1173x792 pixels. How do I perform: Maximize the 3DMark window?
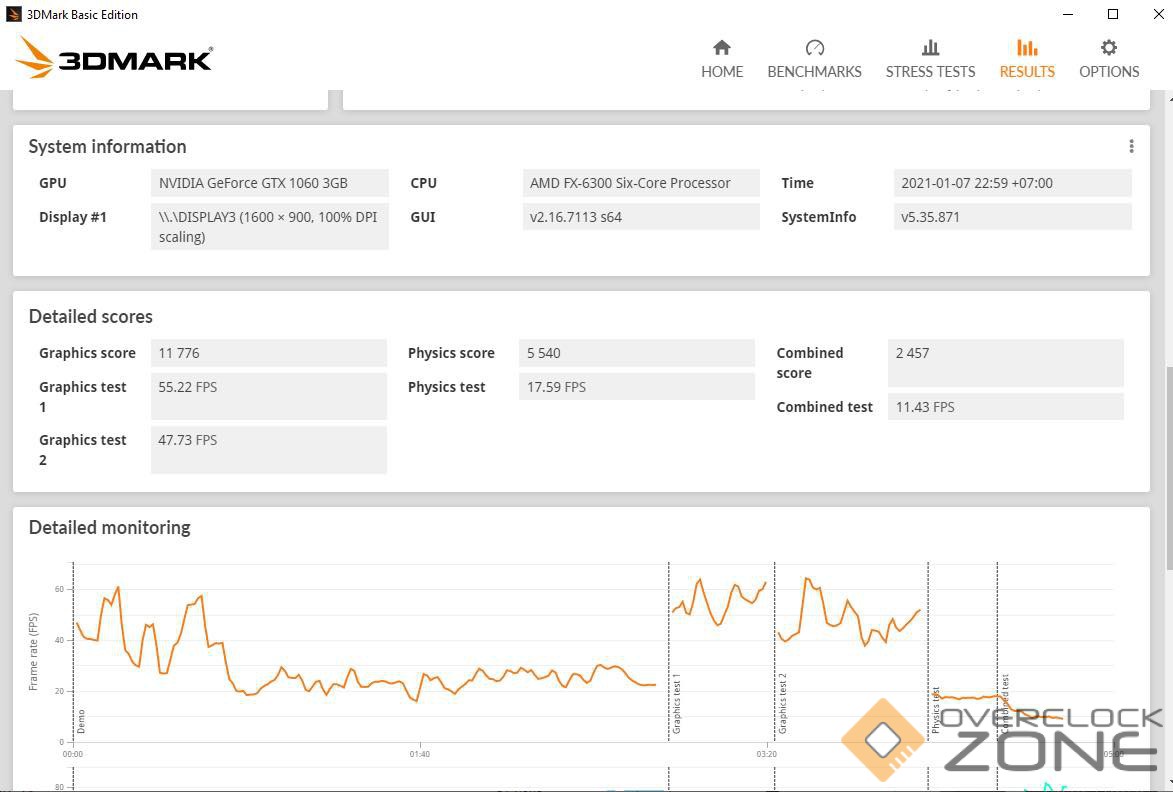[1113, 14]
